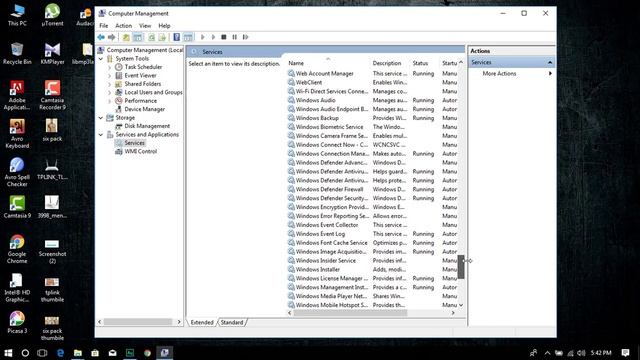Click the Windows Start button

pyautogui.click(x=8, y=353)
